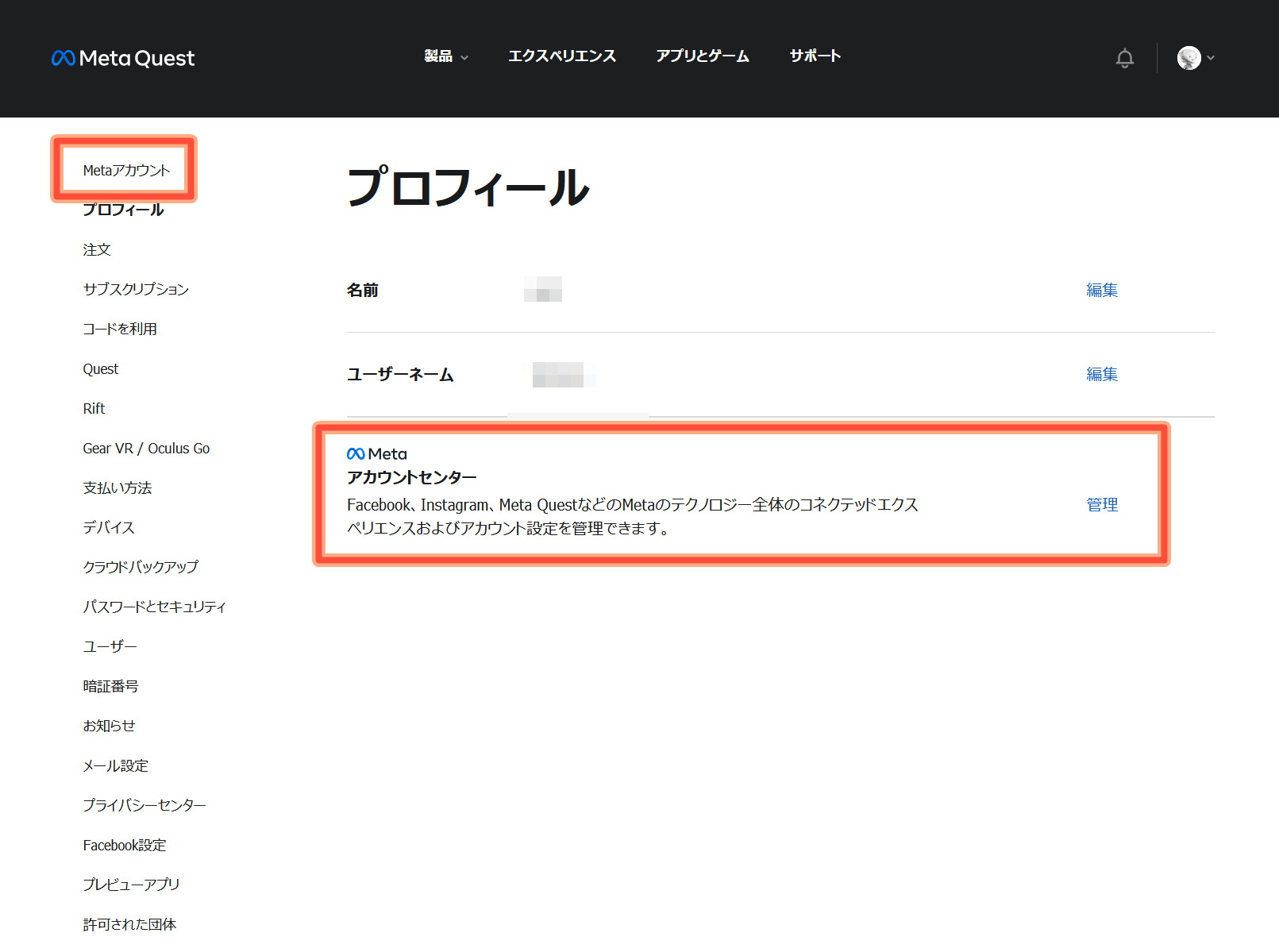
Task: Open the Meta Quest logo home link
Action: coord(123,58)
